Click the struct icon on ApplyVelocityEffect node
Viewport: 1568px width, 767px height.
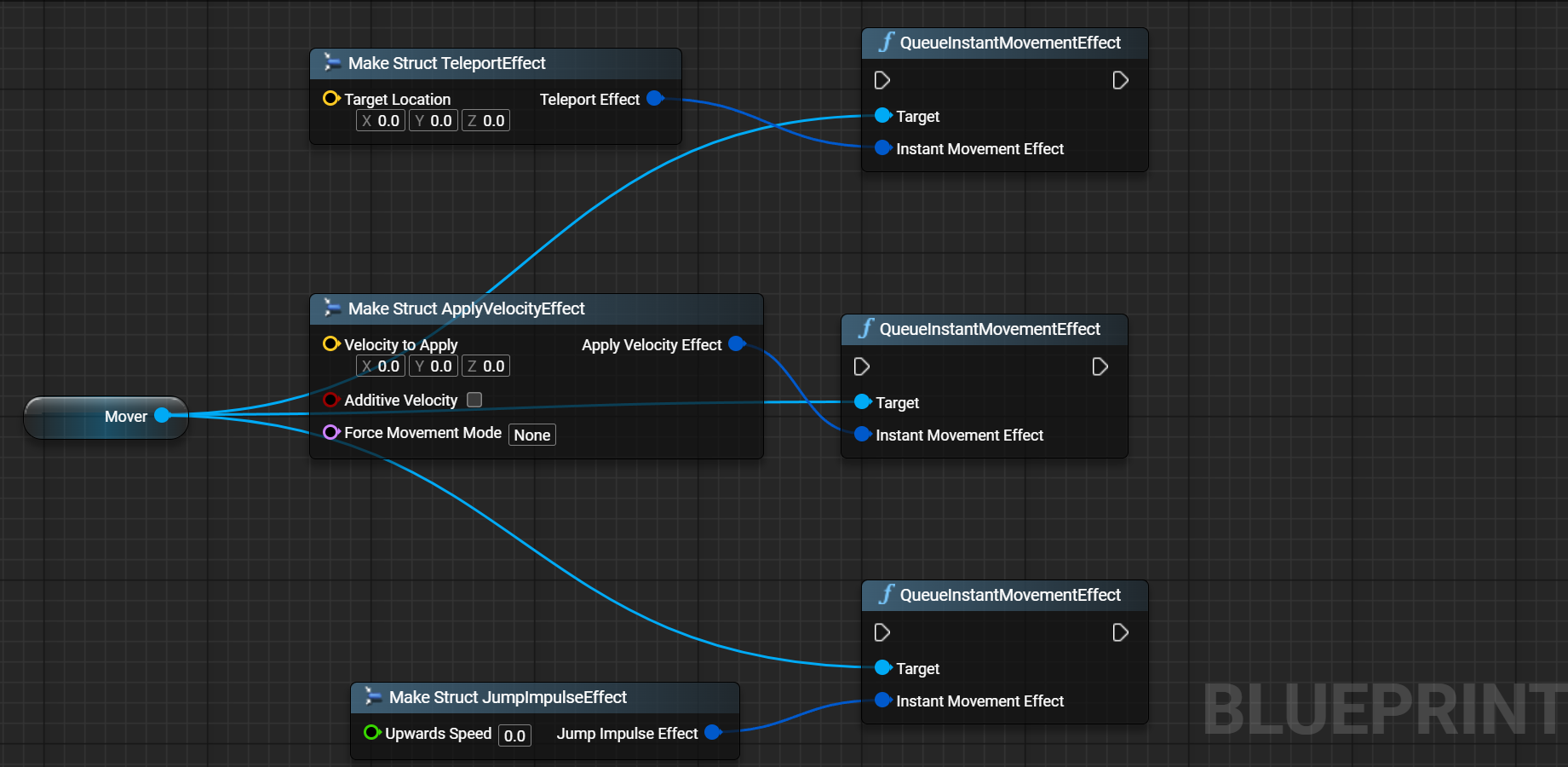click(332, 308)
